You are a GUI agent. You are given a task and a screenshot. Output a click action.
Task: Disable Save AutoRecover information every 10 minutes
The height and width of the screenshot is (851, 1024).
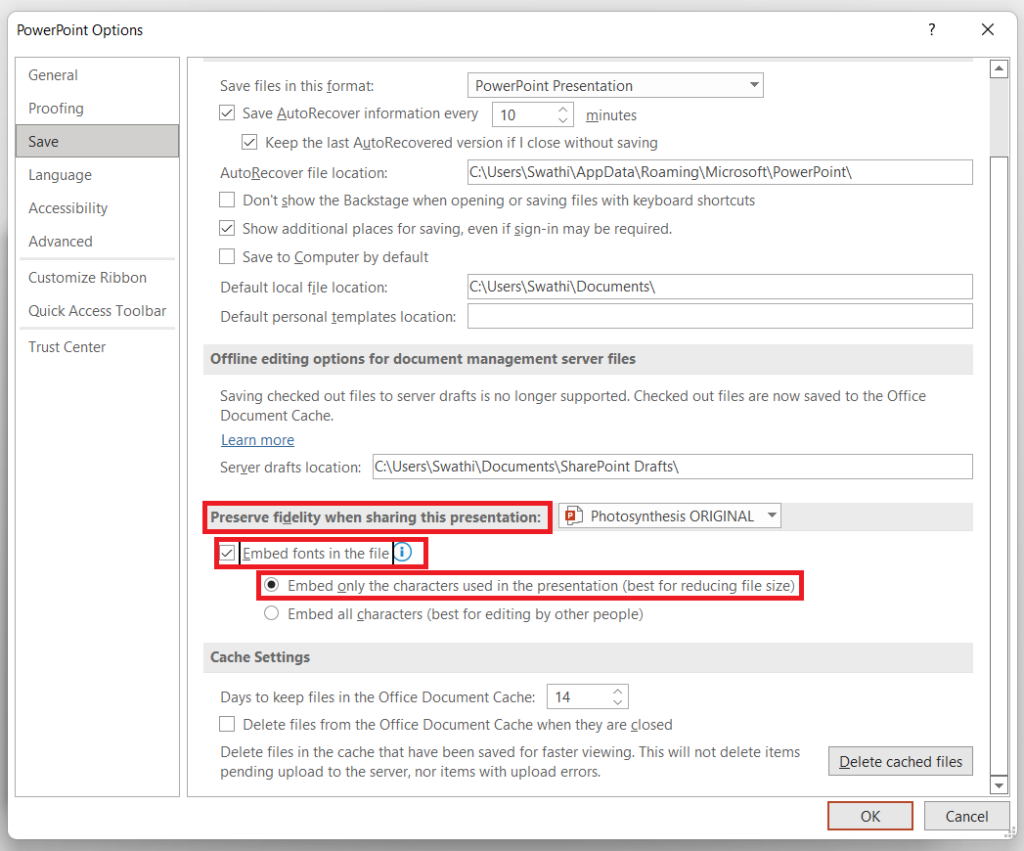(227, 113)
